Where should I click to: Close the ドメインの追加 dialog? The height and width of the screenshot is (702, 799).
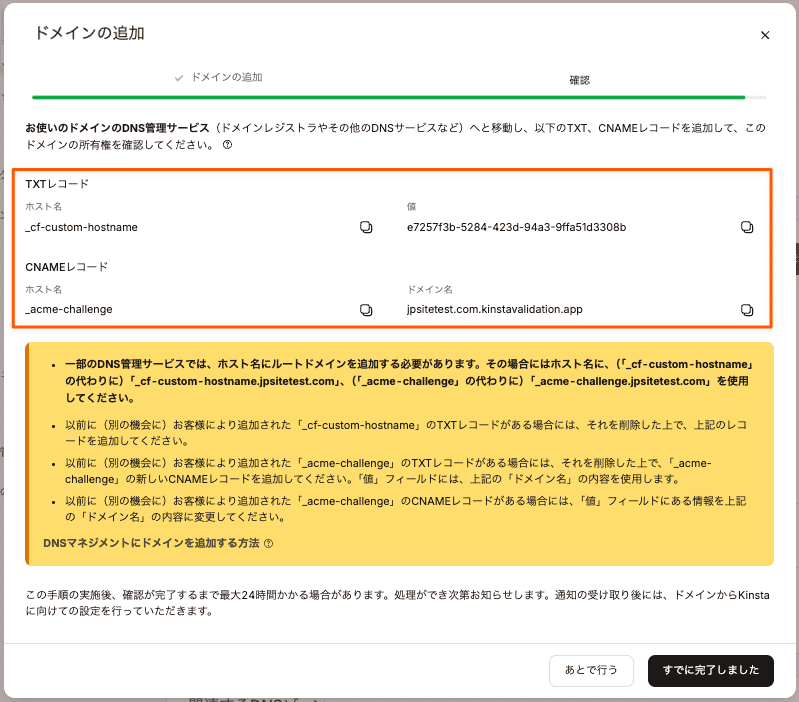click(x=765, y=35)
